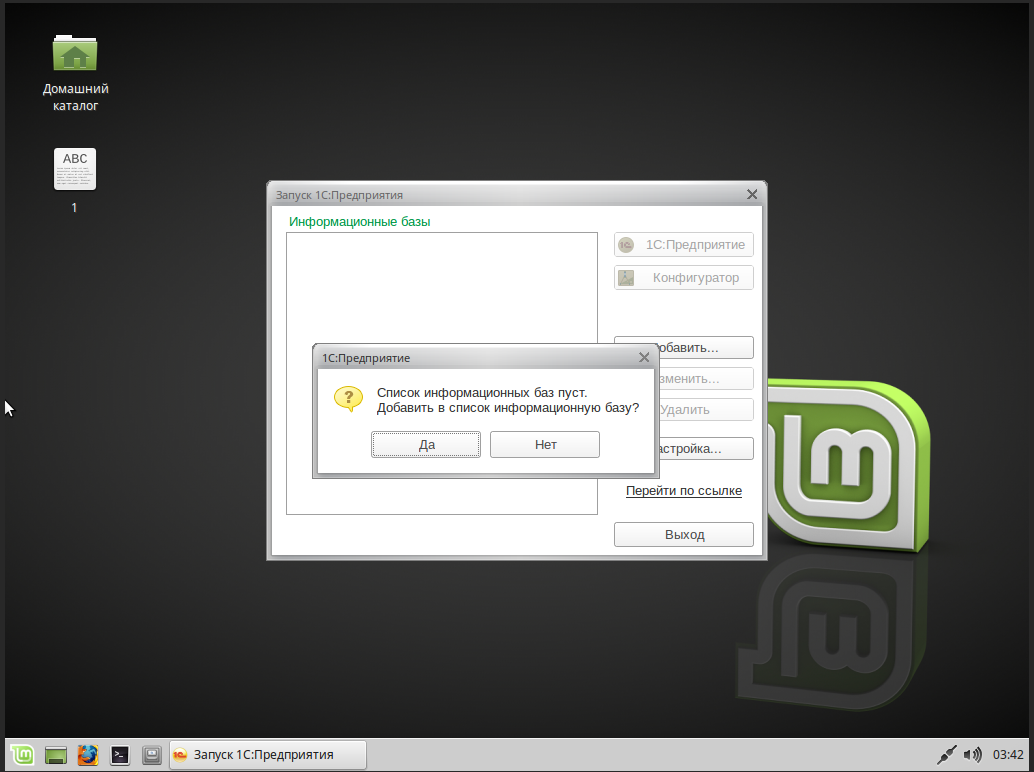This screenshot has width=1034, height=772.
Task: Open the volume control tray icon
Action: click(972, 754)
